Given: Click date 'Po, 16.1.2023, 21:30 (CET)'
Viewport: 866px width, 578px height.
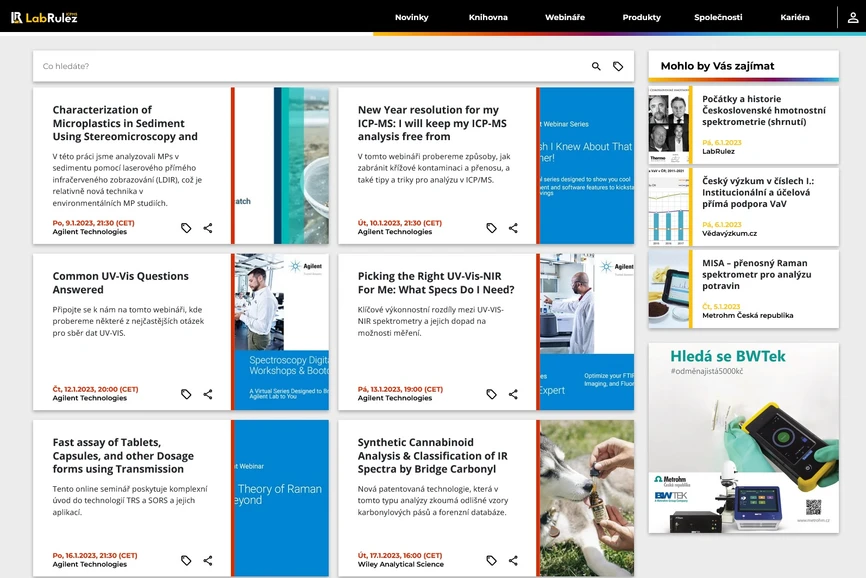Looking at the screenshot, I should coord(95,555).
